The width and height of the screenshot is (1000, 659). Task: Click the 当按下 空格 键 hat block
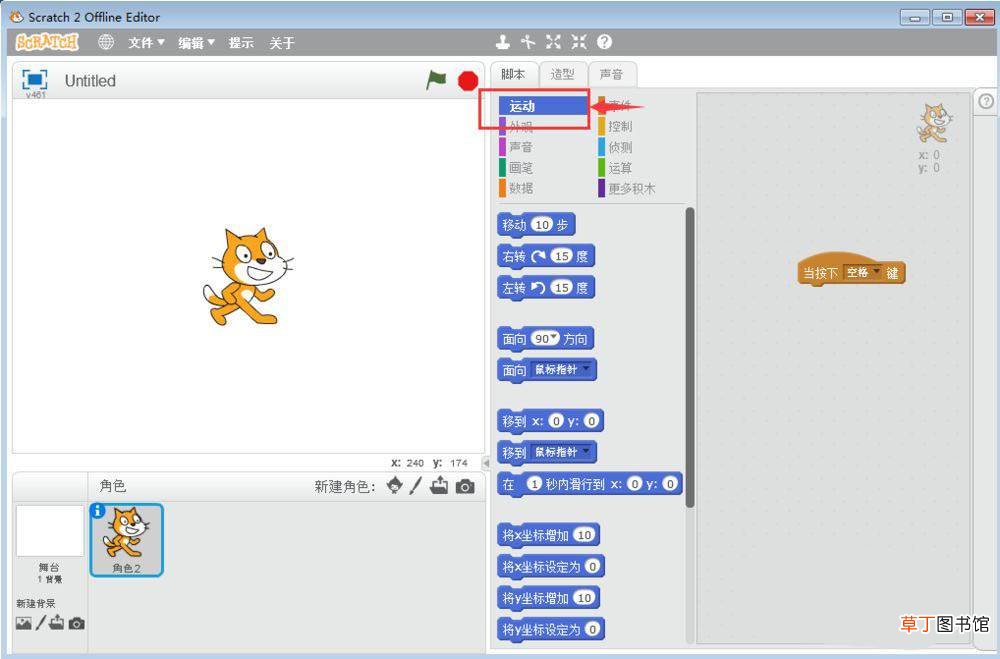click(851, 270)
